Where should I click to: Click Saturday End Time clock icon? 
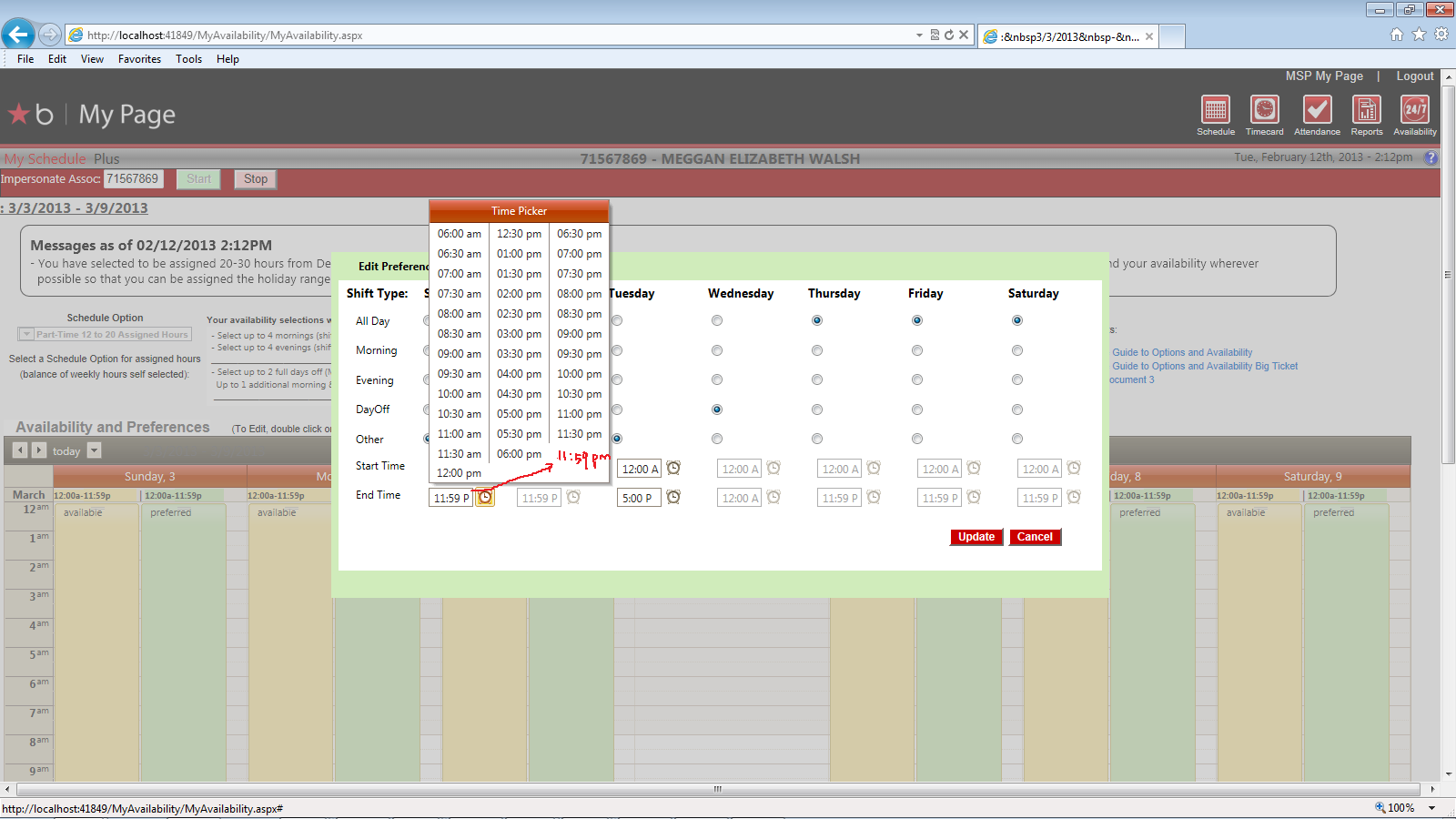(x=1074, y=497)
